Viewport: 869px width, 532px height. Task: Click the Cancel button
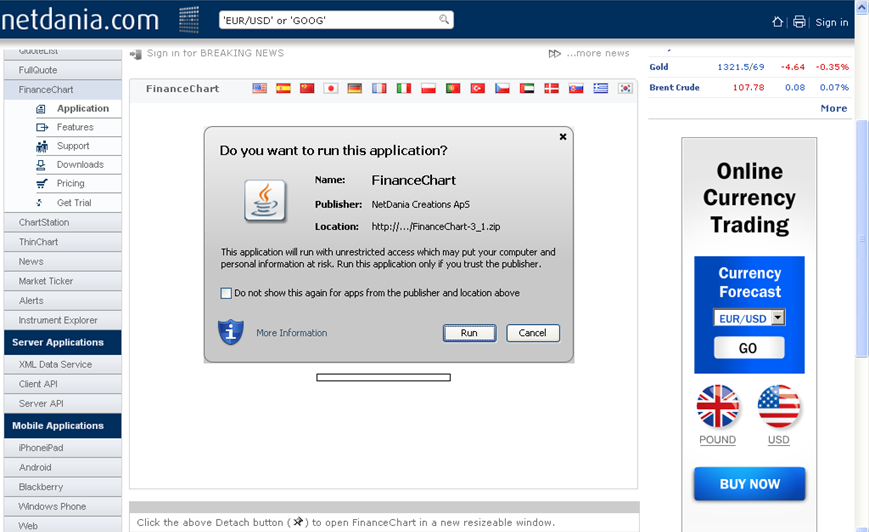point(533,333)
